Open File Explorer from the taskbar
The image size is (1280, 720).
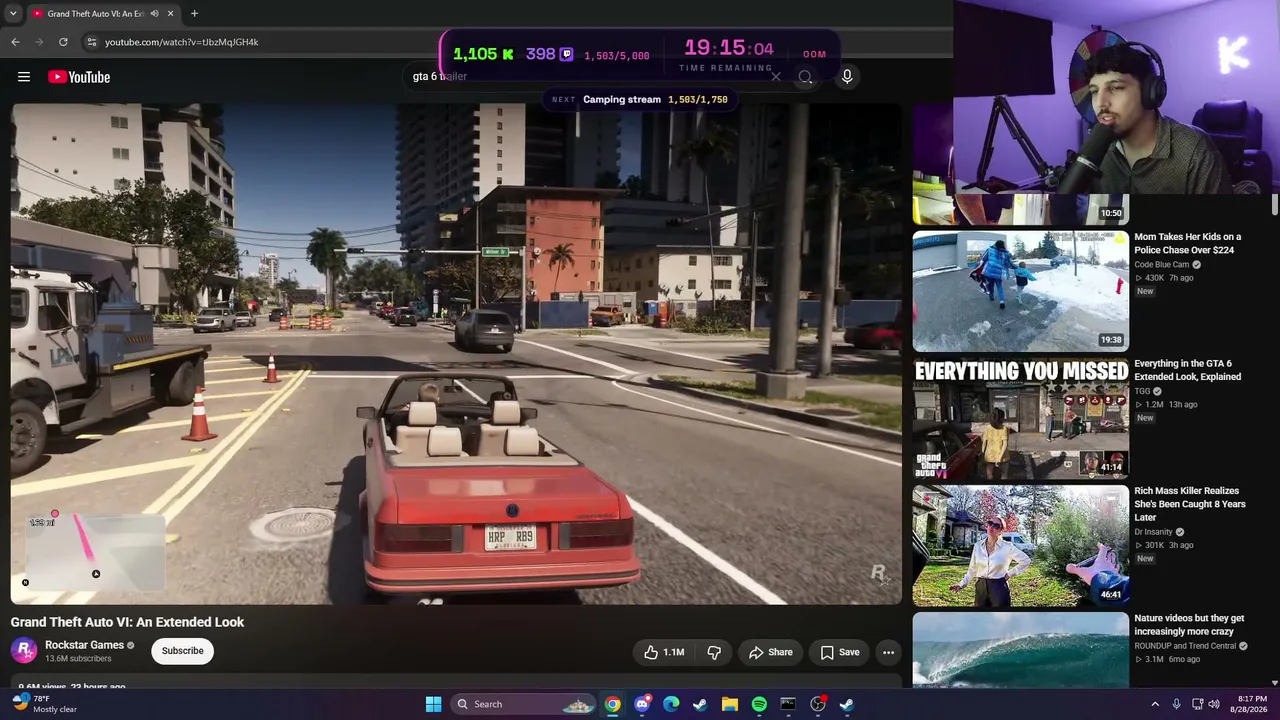point(730,704)
